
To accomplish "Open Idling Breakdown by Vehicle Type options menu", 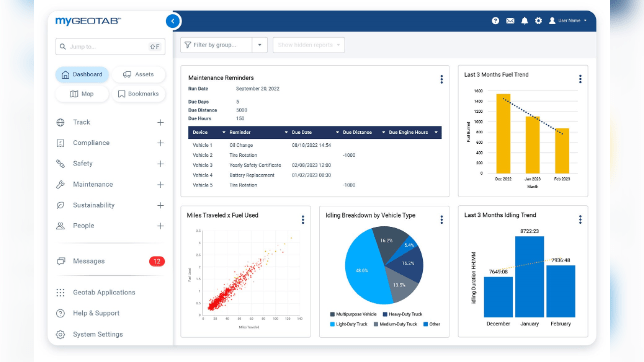I will point(442,220).
